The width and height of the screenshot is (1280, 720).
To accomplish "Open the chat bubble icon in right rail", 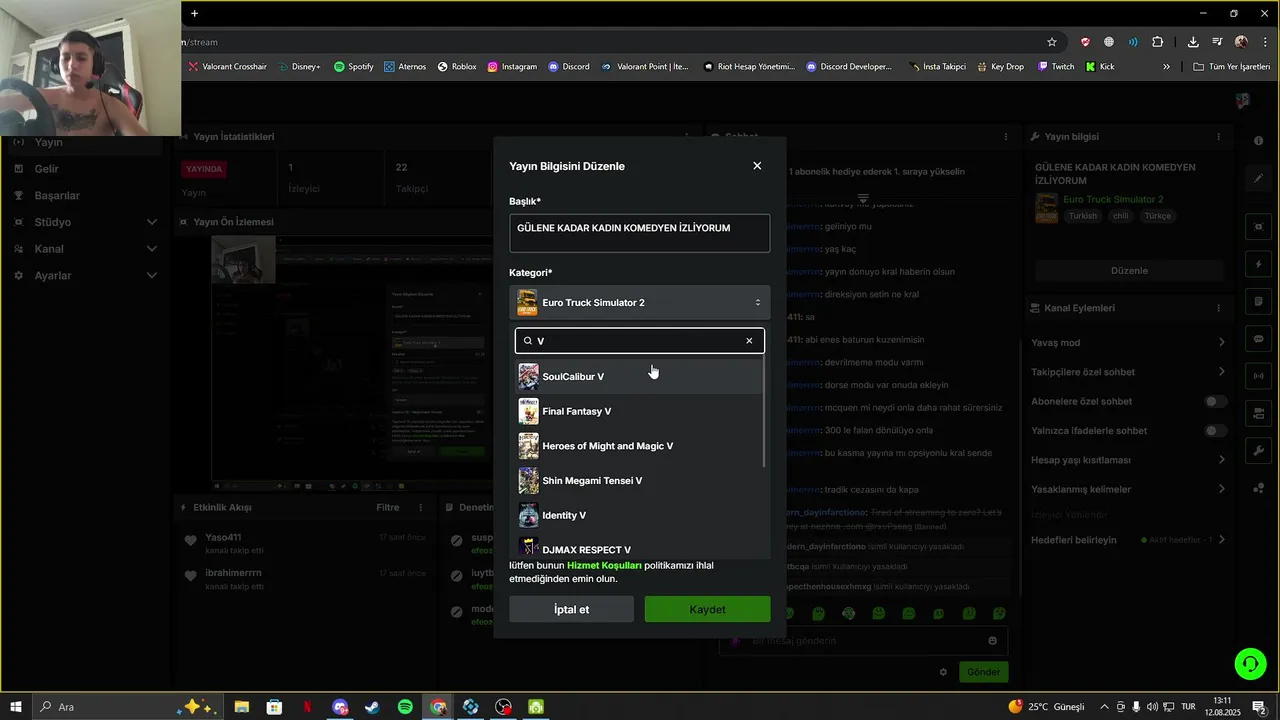I will click(1258, 339).
